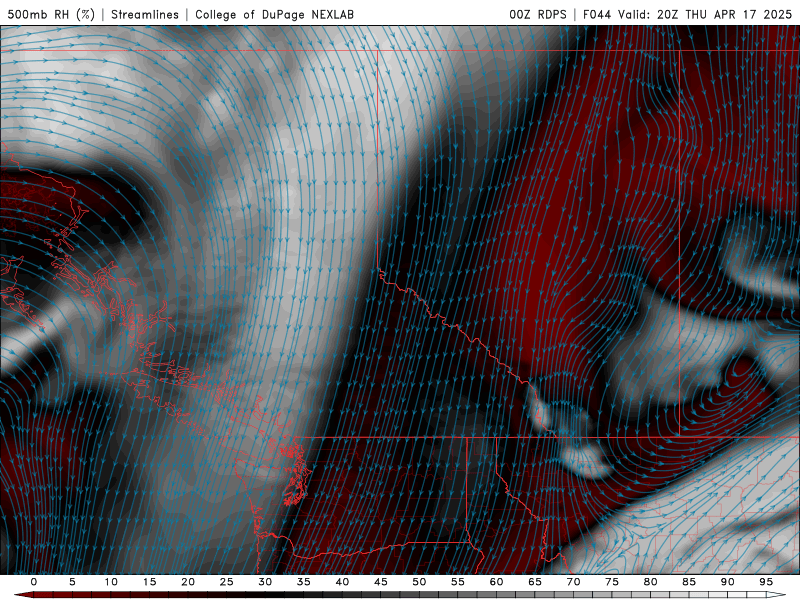Select the 15 value on the color scale
This screenshot has width=800, height=600.
pyautogui.click(x=149, y=582)
